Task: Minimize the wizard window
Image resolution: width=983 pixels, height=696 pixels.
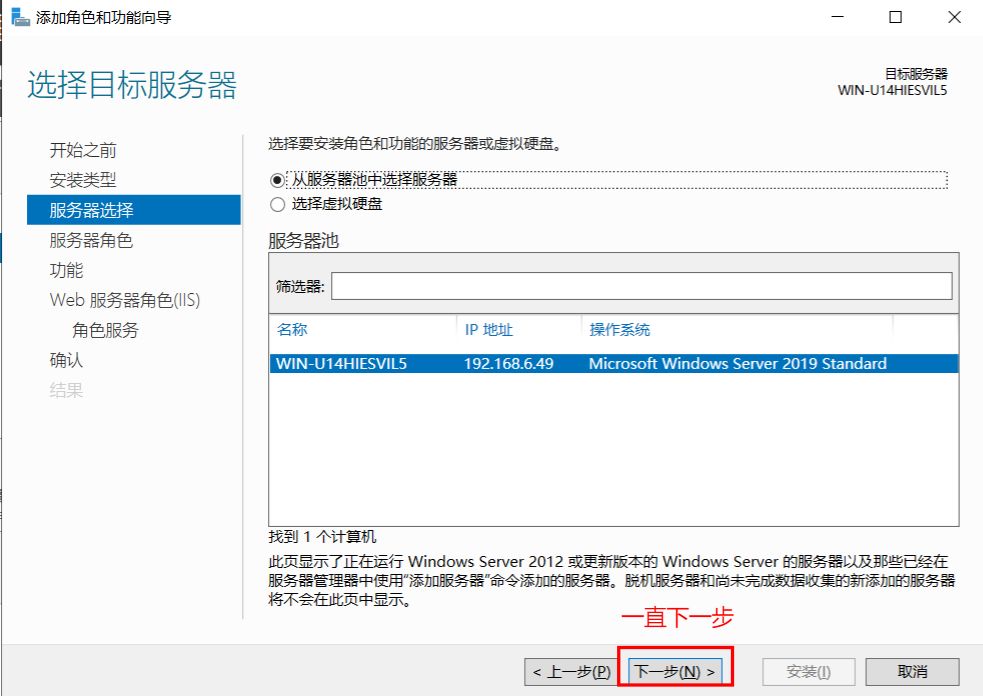Action: coord(838,17)
